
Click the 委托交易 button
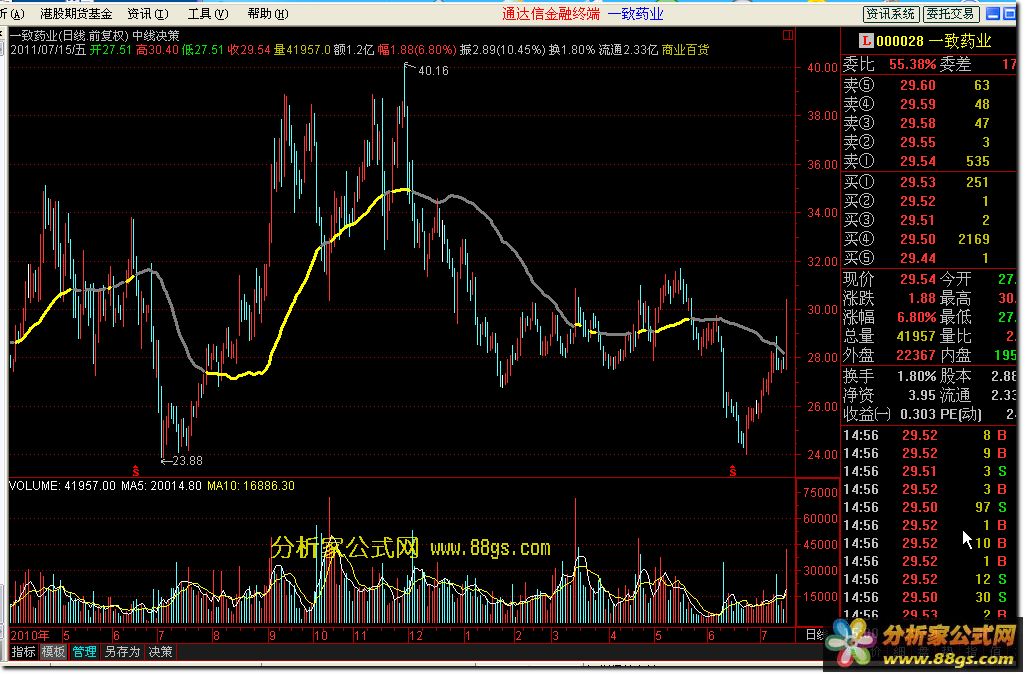coord(950,14)
